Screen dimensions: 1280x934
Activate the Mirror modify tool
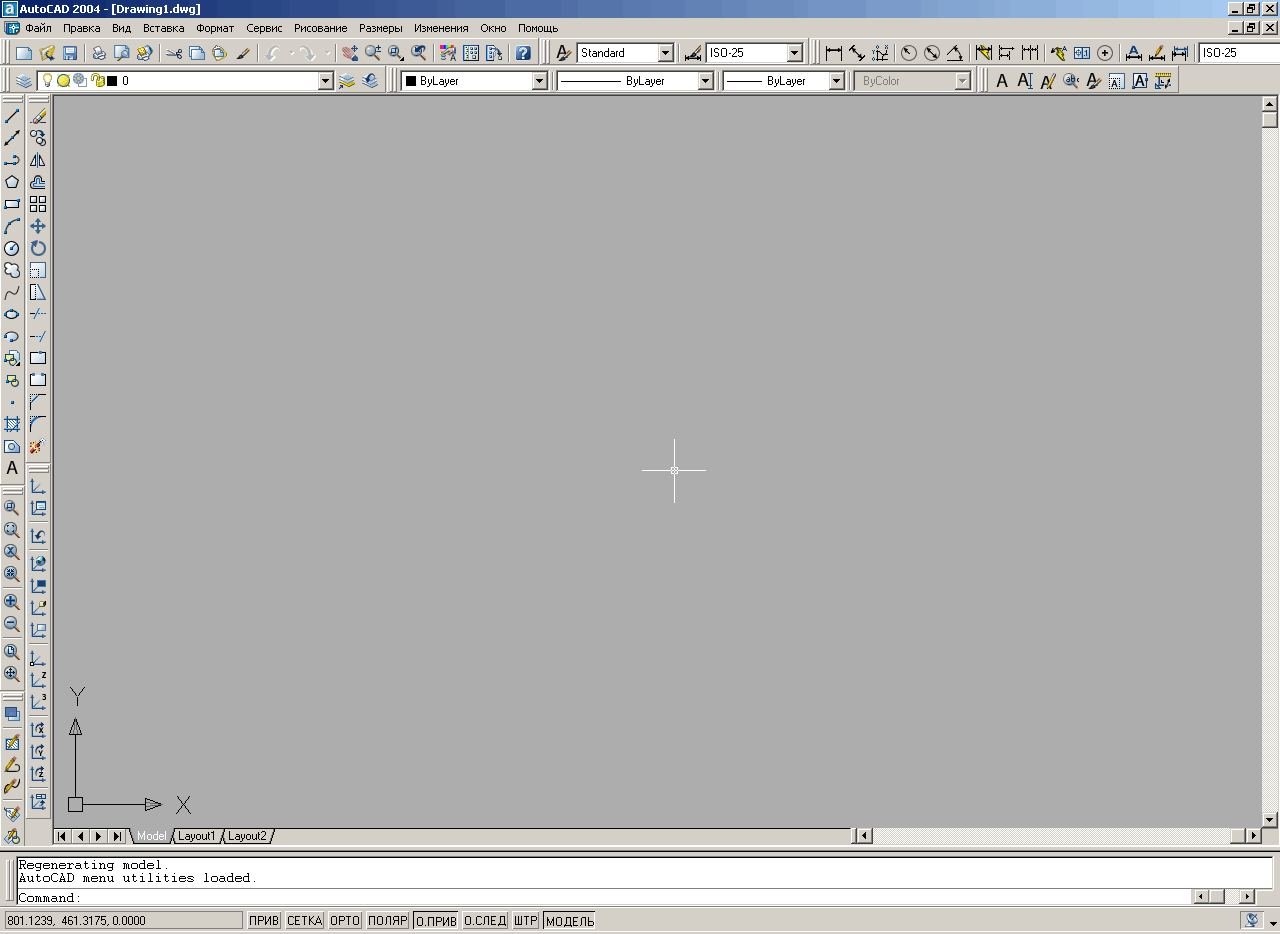tap(38, 160)
